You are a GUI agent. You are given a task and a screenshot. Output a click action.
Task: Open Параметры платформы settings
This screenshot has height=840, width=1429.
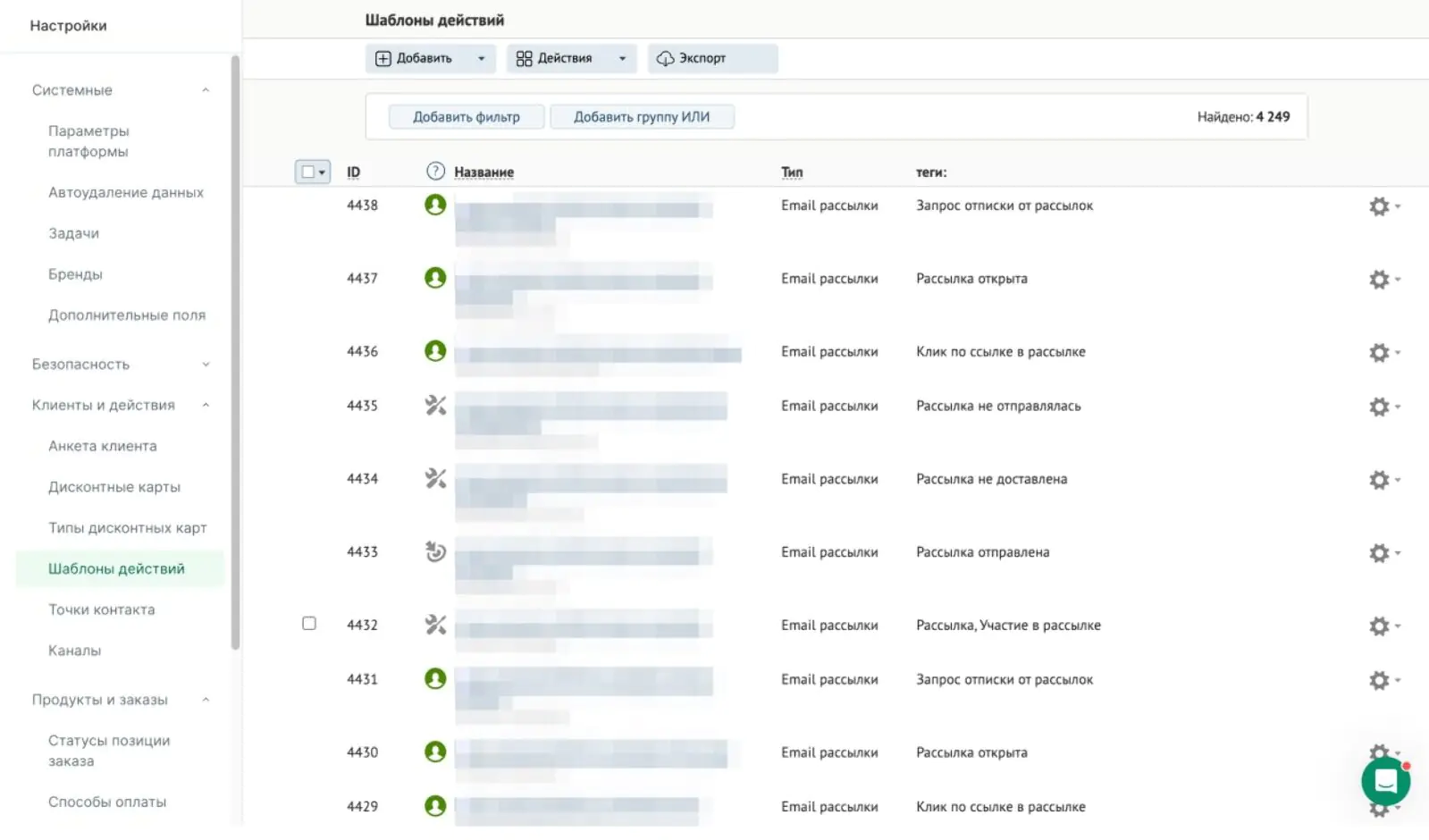pos(88,141)
